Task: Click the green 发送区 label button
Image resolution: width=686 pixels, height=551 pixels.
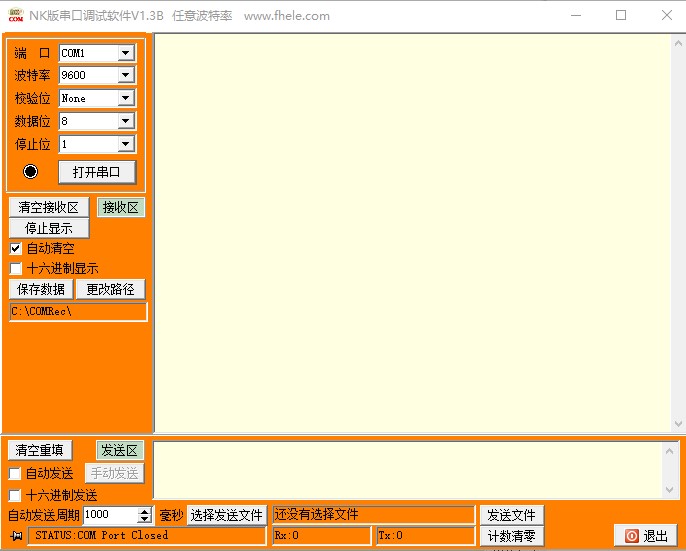Action: pyautogui.click(x=120, y=450)
